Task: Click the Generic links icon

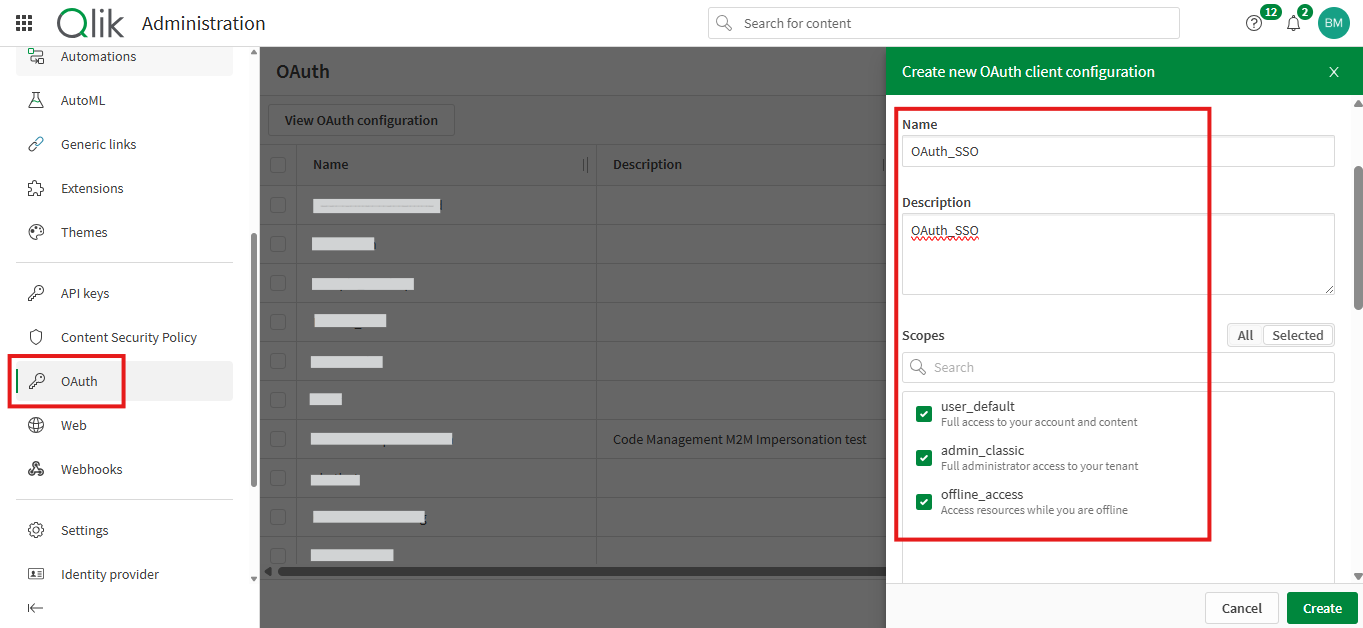Action: pyautogui.click(x=36, y=144)
